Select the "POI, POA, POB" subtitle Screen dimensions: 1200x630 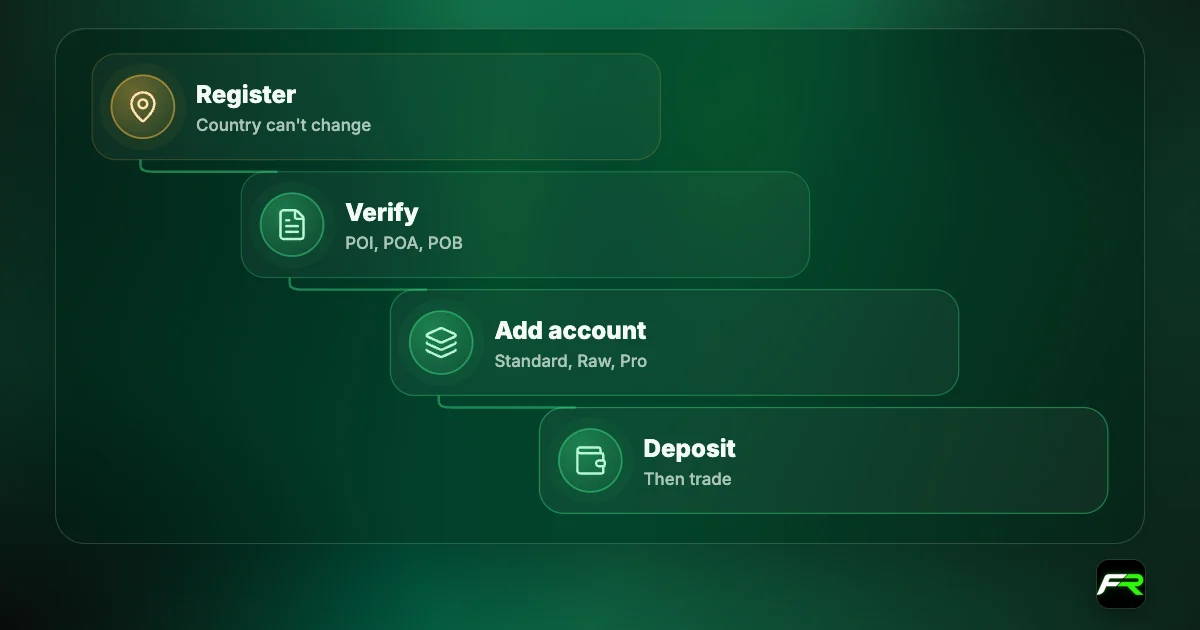(404, 243)
